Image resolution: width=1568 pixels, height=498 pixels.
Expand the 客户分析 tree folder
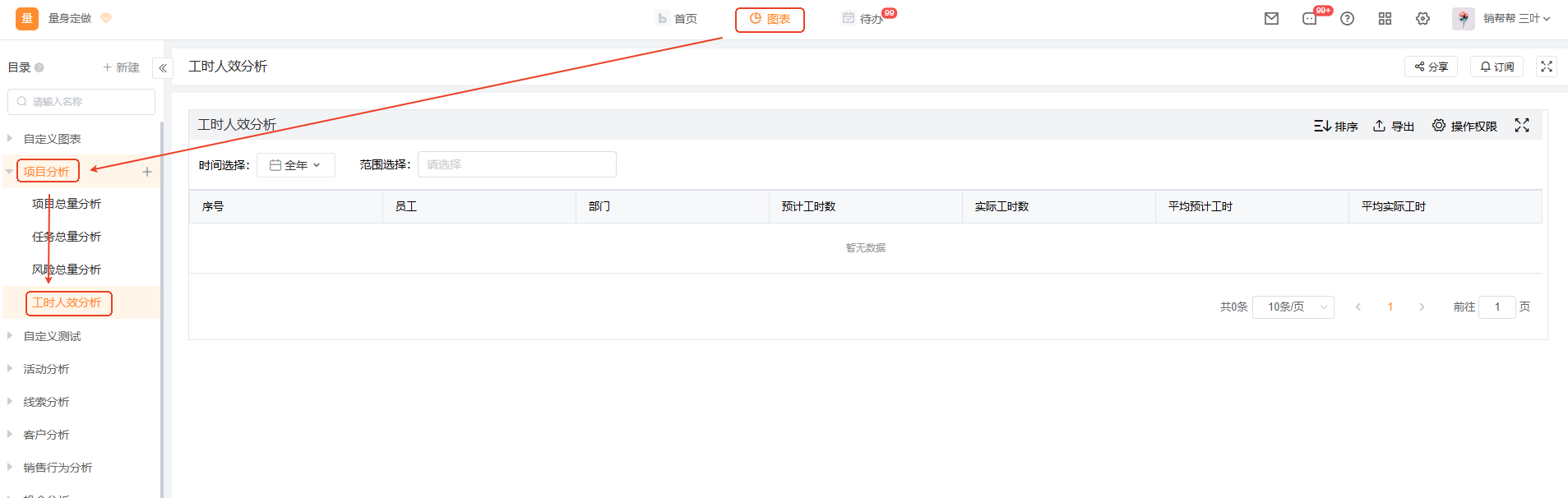10,434
